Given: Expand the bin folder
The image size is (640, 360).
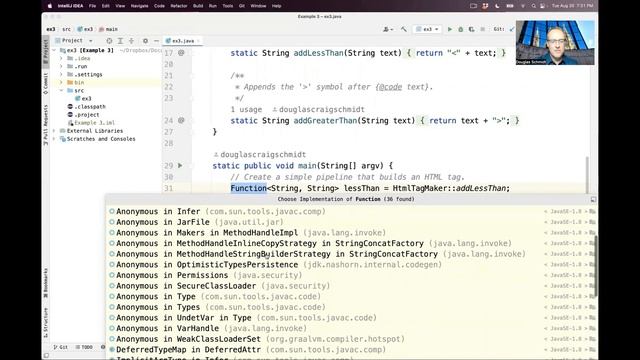Looking at the screenshot, I should tap(62, 82).
